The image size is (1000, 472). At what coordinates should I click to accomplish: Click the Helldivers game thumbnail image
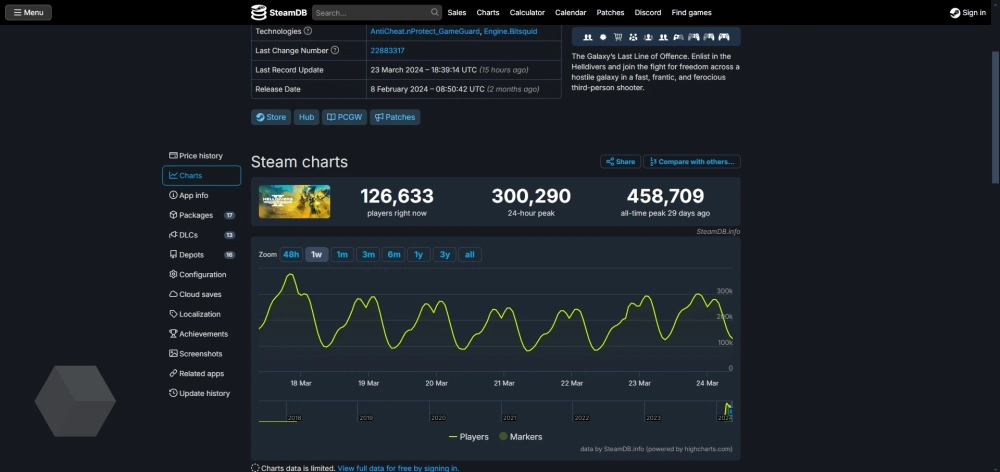click(x=294, y=201)
